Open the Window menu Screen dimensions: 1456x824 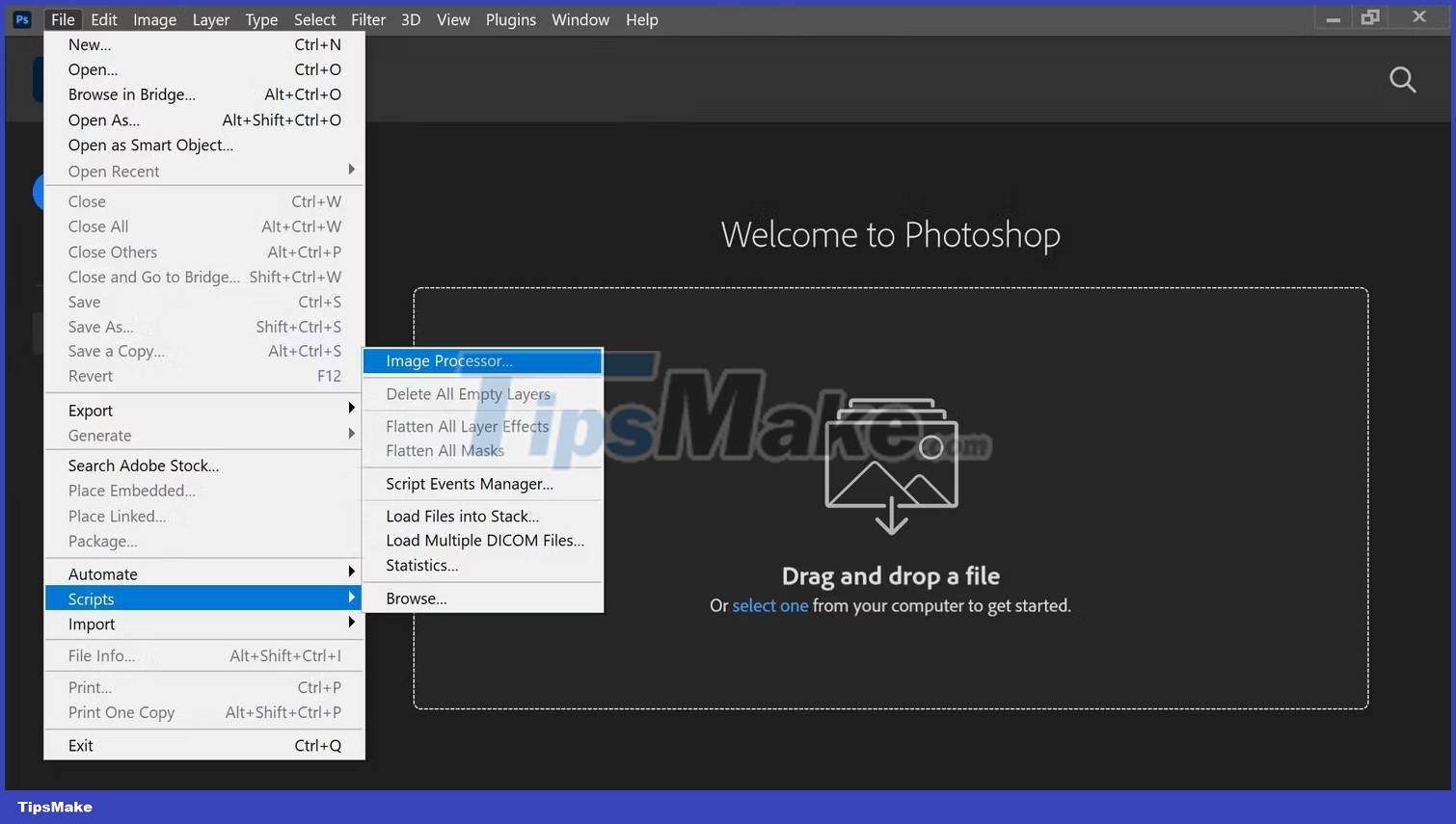580,19
